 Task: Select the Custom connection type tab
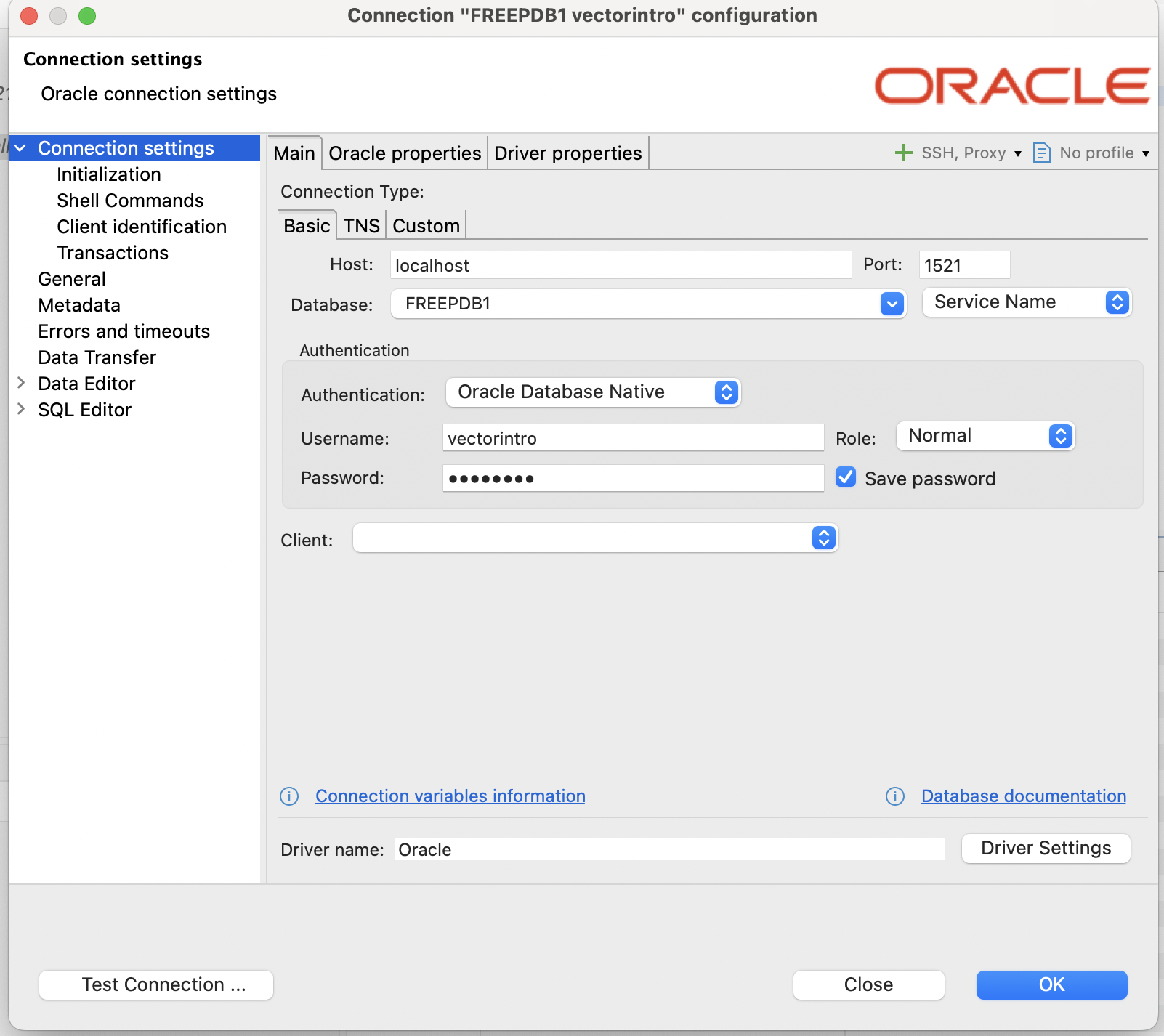pos(427,226)
